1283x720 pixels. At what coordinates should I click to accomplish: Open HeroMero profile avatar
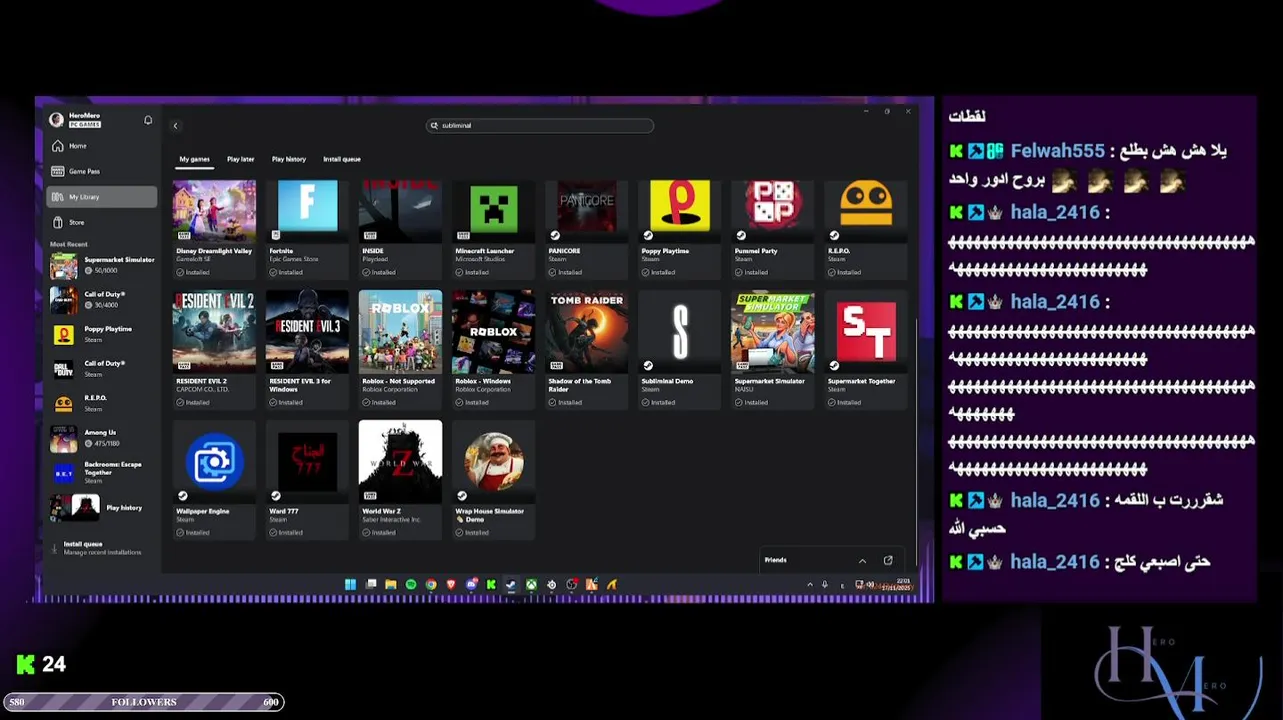point(56,120)
